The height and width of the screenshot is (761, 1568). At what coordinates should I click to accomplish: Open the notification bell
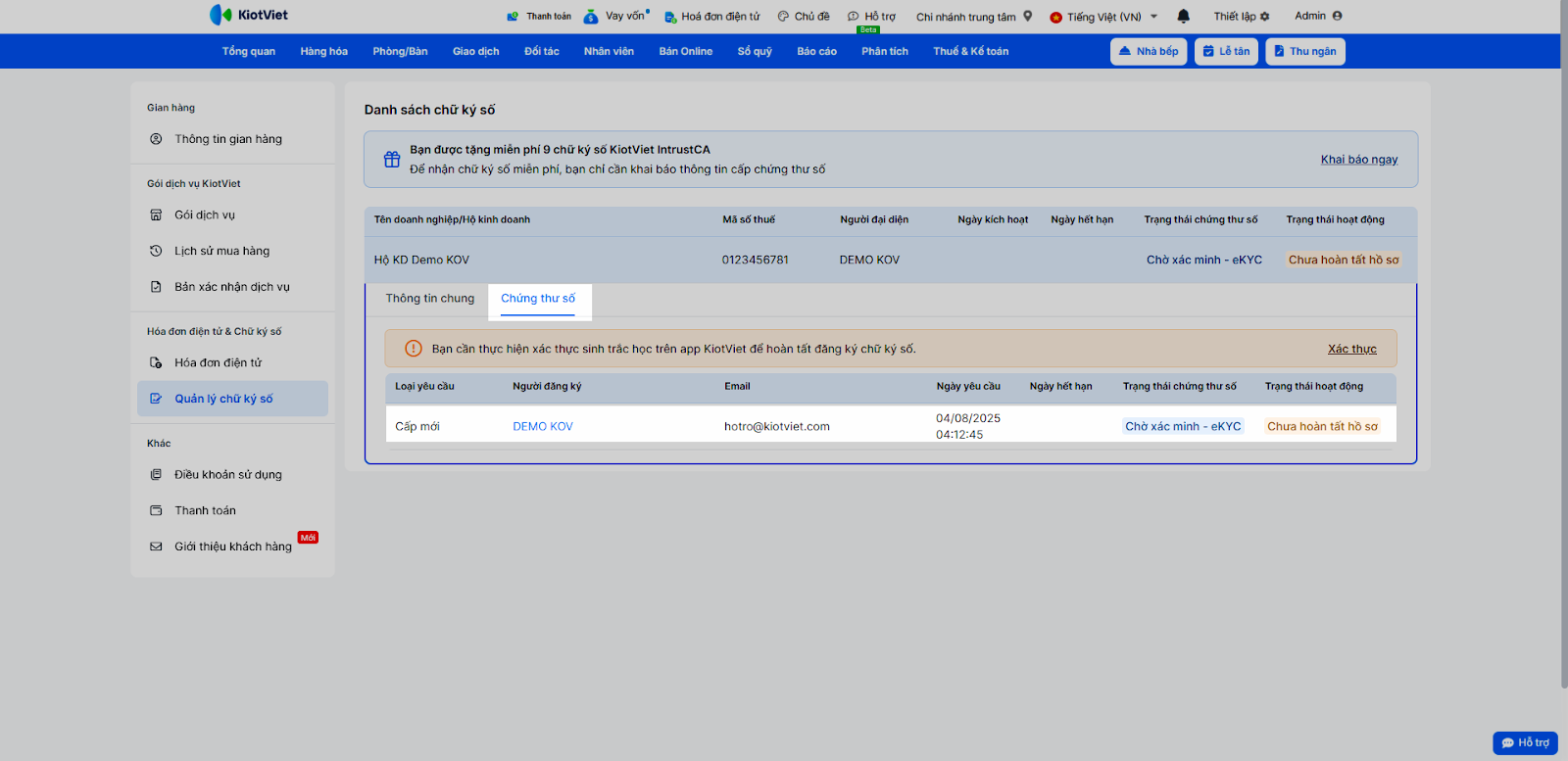1184,16
